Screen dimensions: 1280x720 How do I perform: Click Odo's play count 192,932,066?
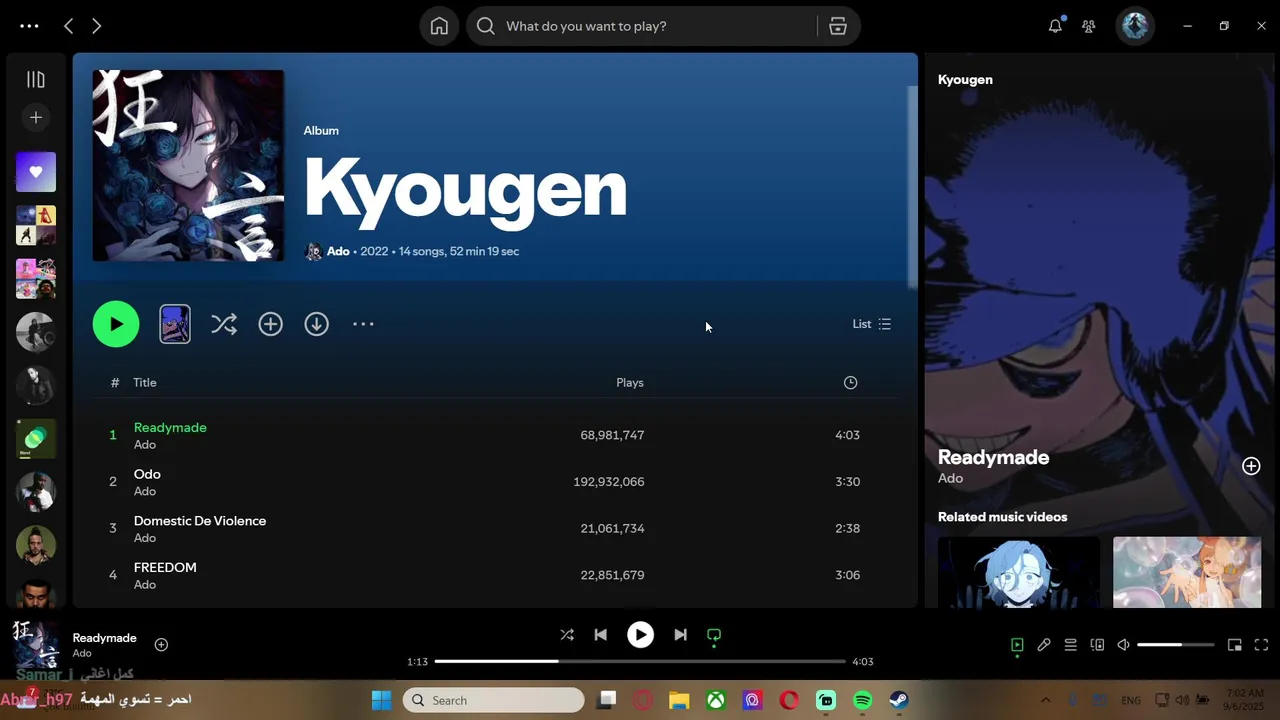click(608, 482)
